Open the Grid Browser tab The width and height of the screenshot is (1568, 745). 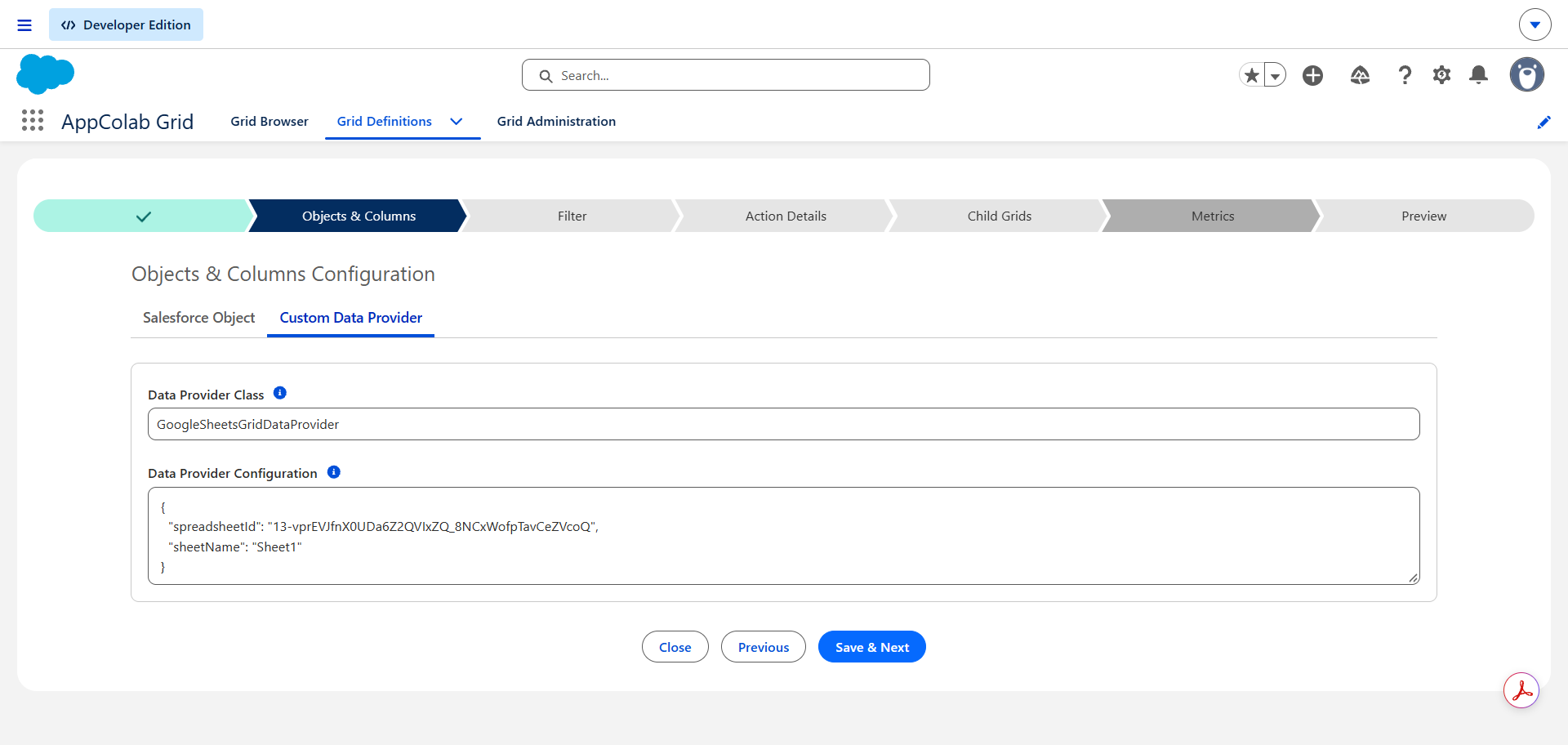(x=269, y=121)
